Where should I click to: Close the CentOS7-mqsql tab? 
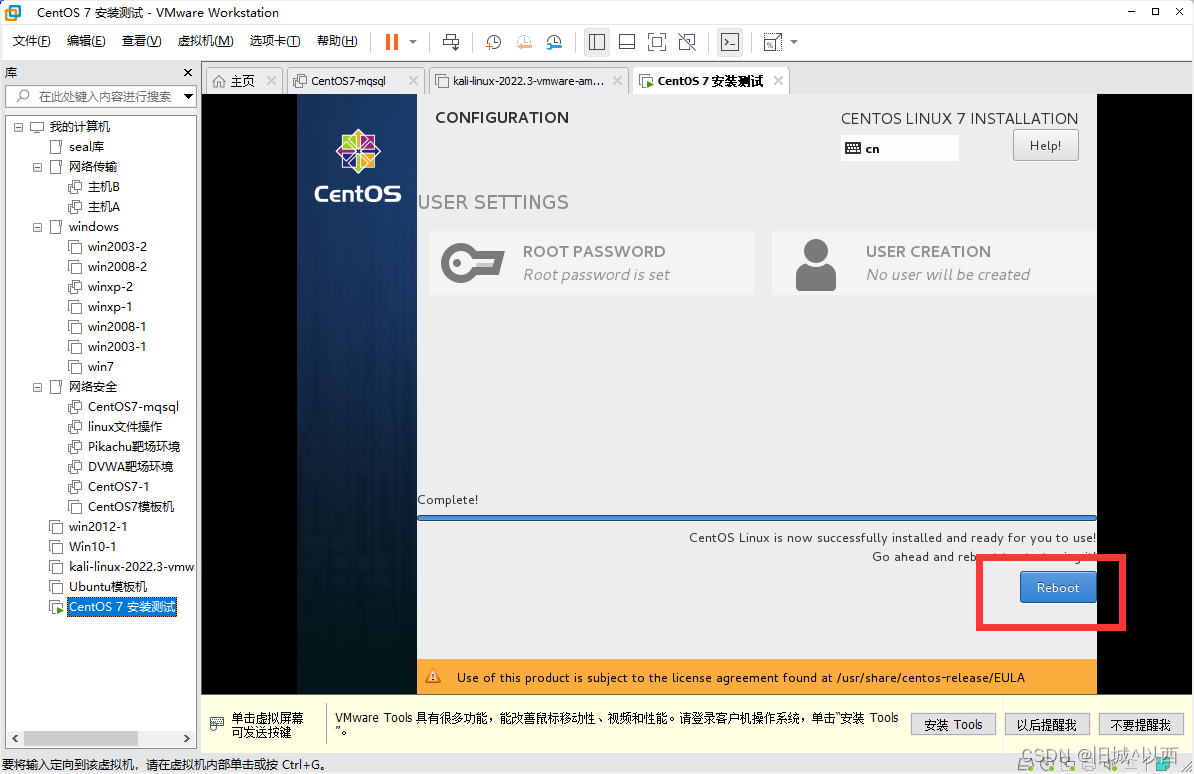click(x=413, y=80)
